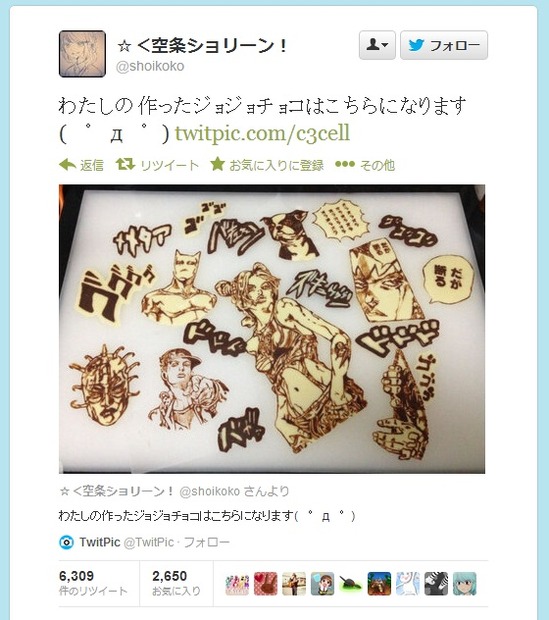Click the @shoikoko handle under name
The width and height of the screenshot is (549, 620).
click(x=150, y=66)
